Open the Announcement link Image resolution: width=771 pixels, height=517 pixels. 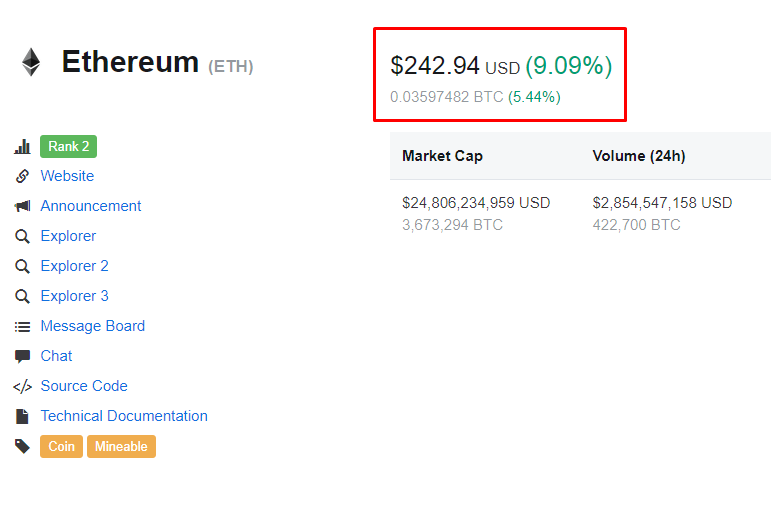91,206
